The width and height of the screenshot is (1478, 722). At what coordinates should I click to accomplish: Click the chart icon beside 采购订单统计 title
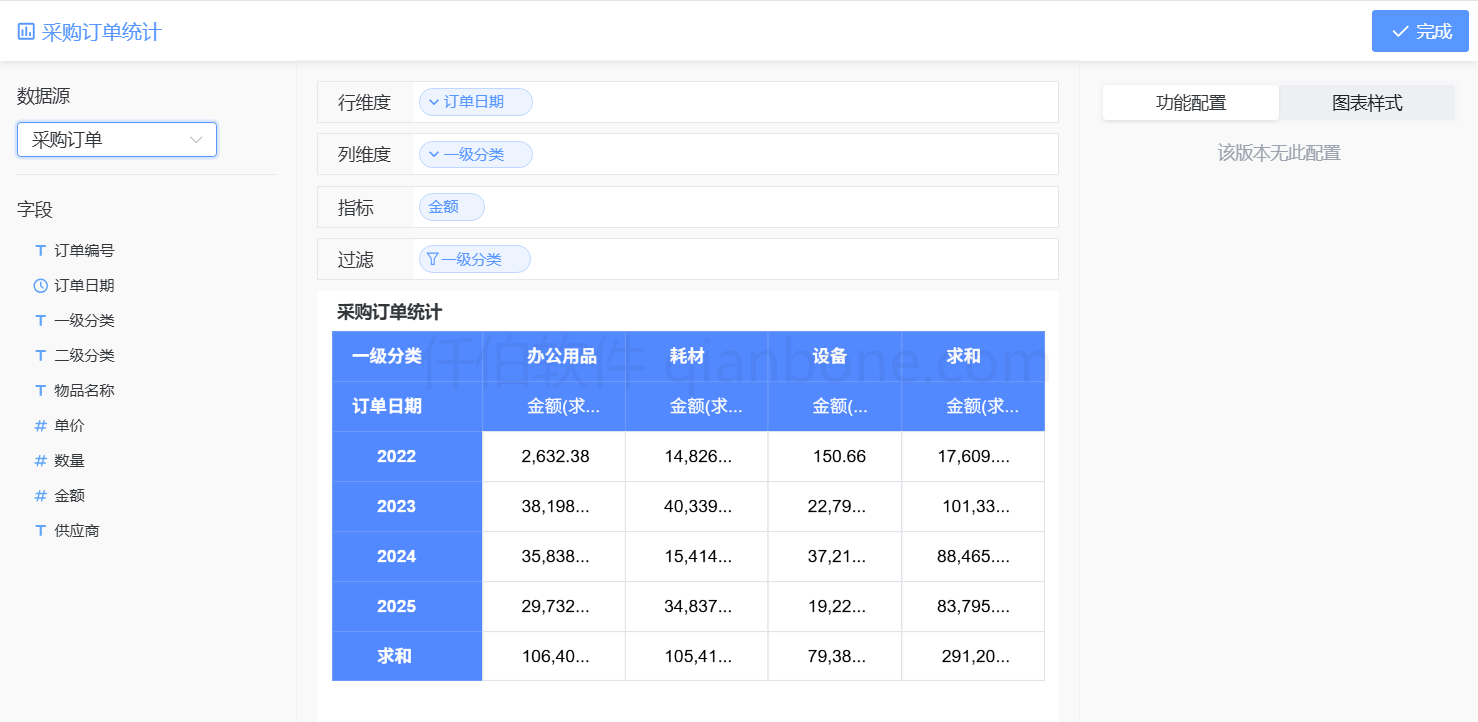pos(25,31)
